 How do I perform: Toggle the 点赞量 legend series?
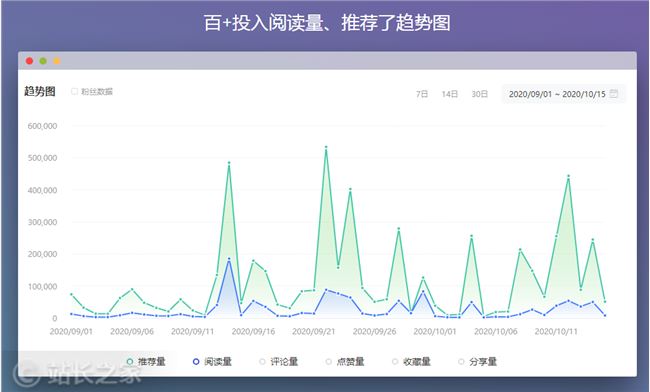click(345, 362)
